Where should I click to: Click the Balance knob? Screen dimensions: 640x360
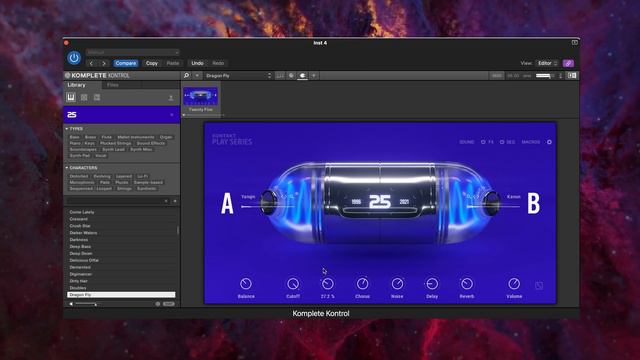[x=246, y=284]
